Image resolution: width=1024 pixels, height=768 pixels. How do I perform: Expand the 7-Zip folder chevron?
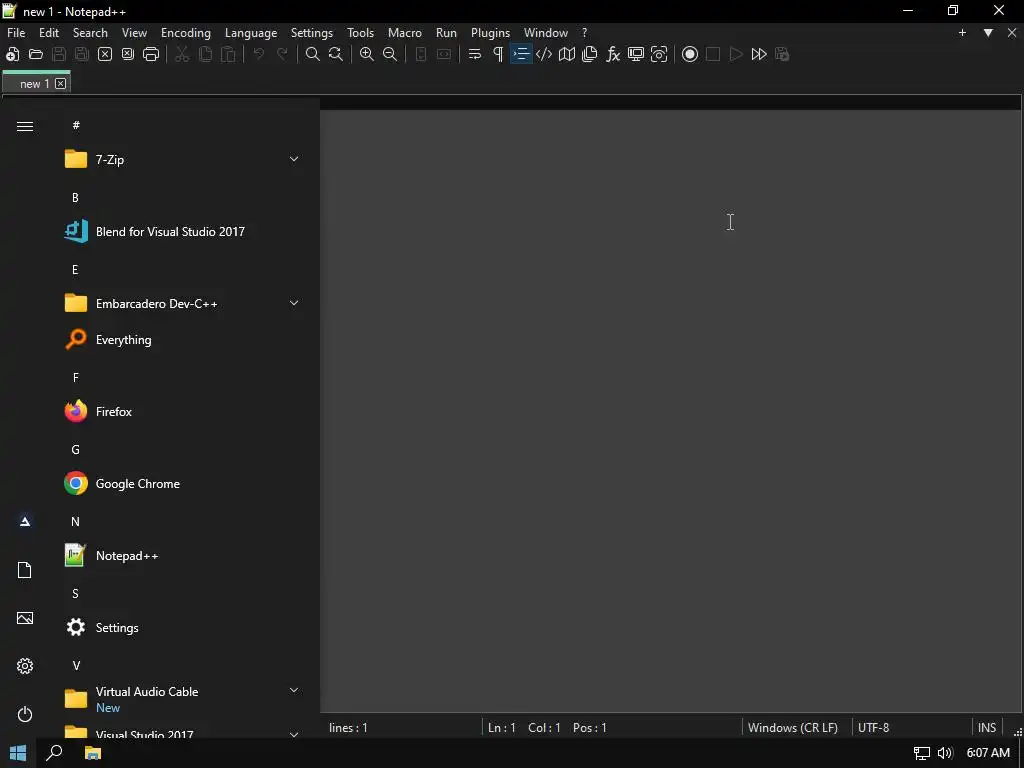tap(294, 159)
